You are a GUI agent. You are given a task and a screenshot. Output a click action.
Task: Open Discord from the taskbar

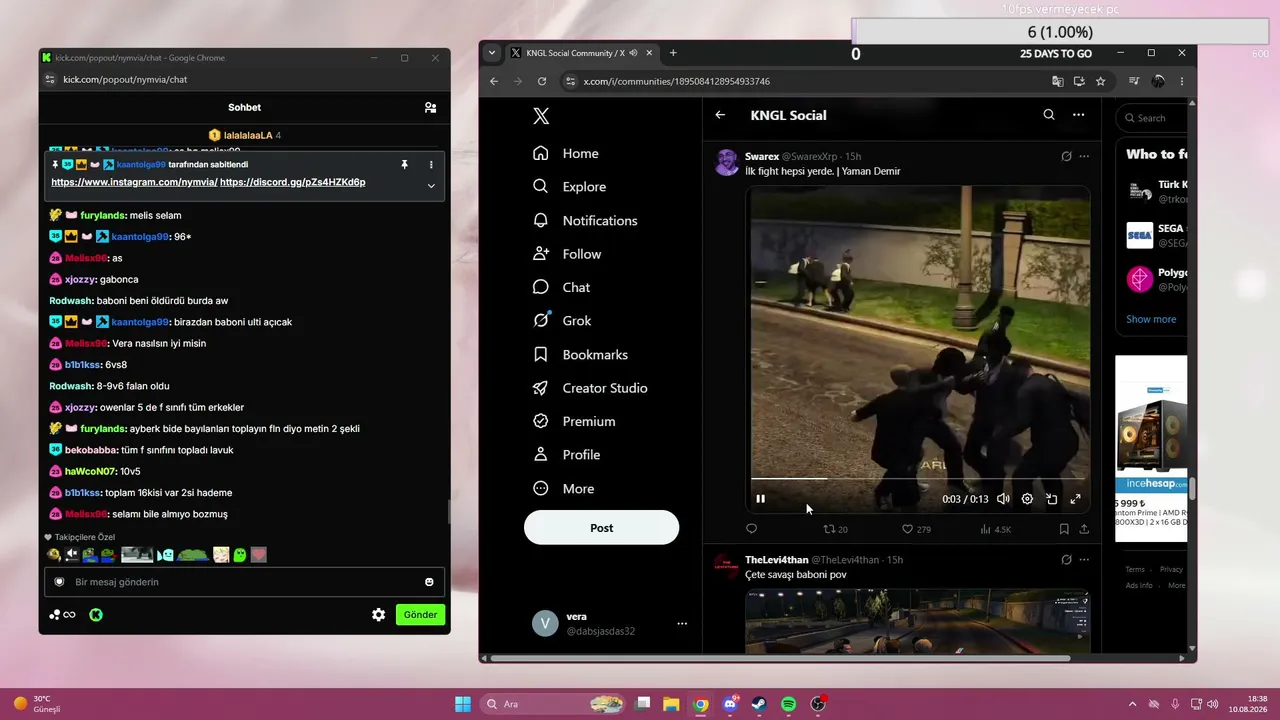[x=731, y=704]
